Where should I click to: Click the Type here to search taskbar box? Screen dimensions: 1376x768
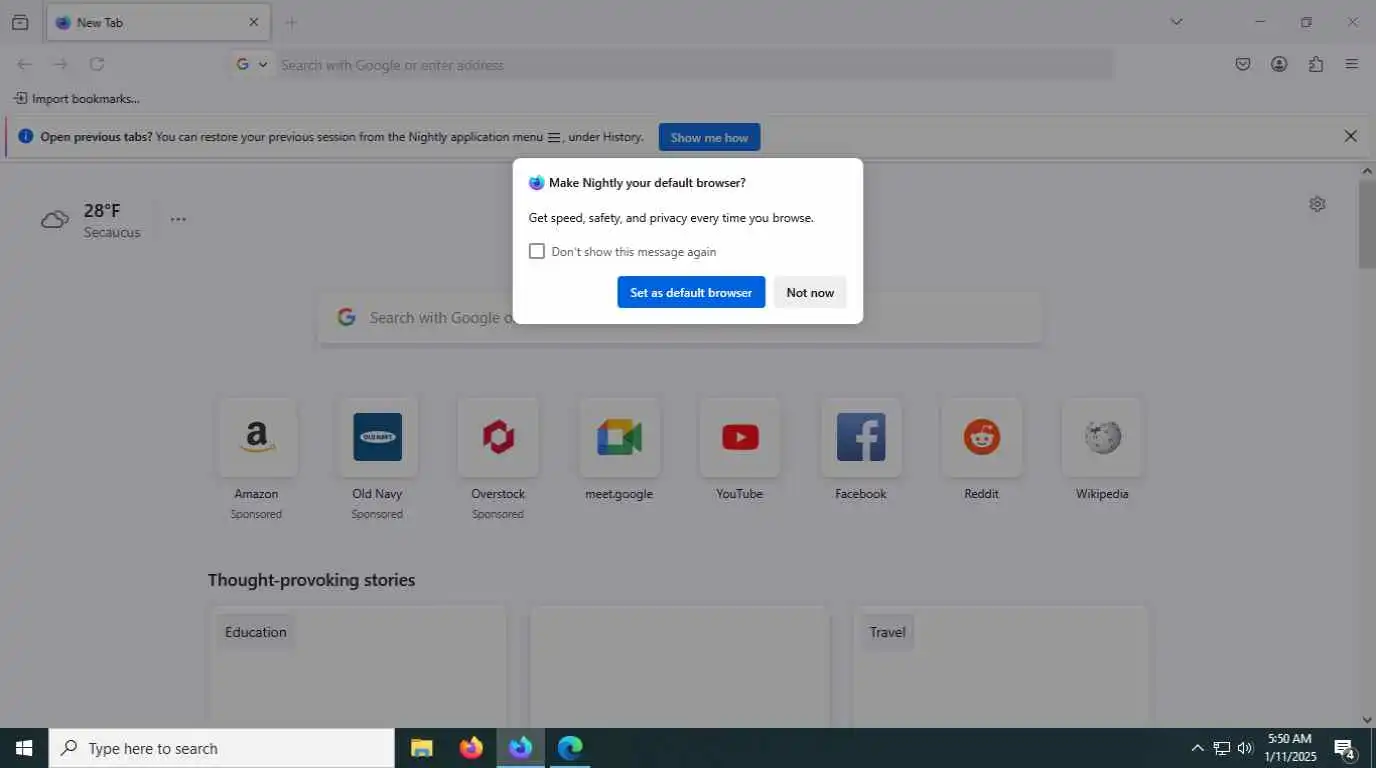[x=222, y=748]
